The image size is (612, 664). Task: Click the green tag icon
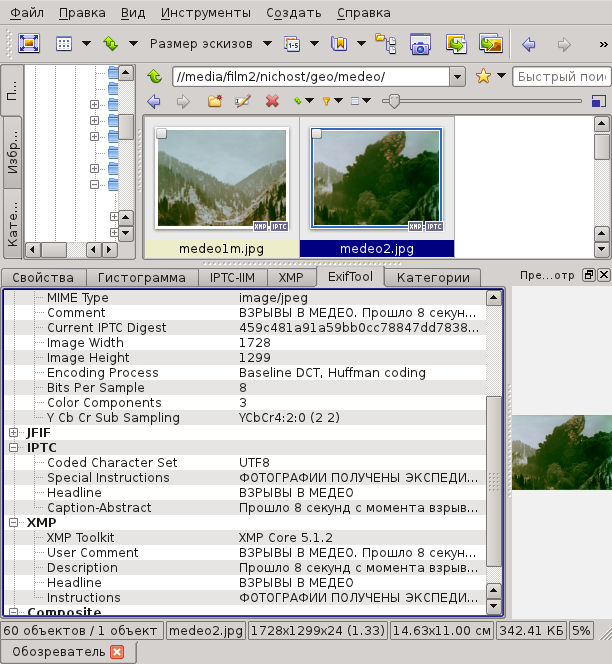click(x=297, y=101)
